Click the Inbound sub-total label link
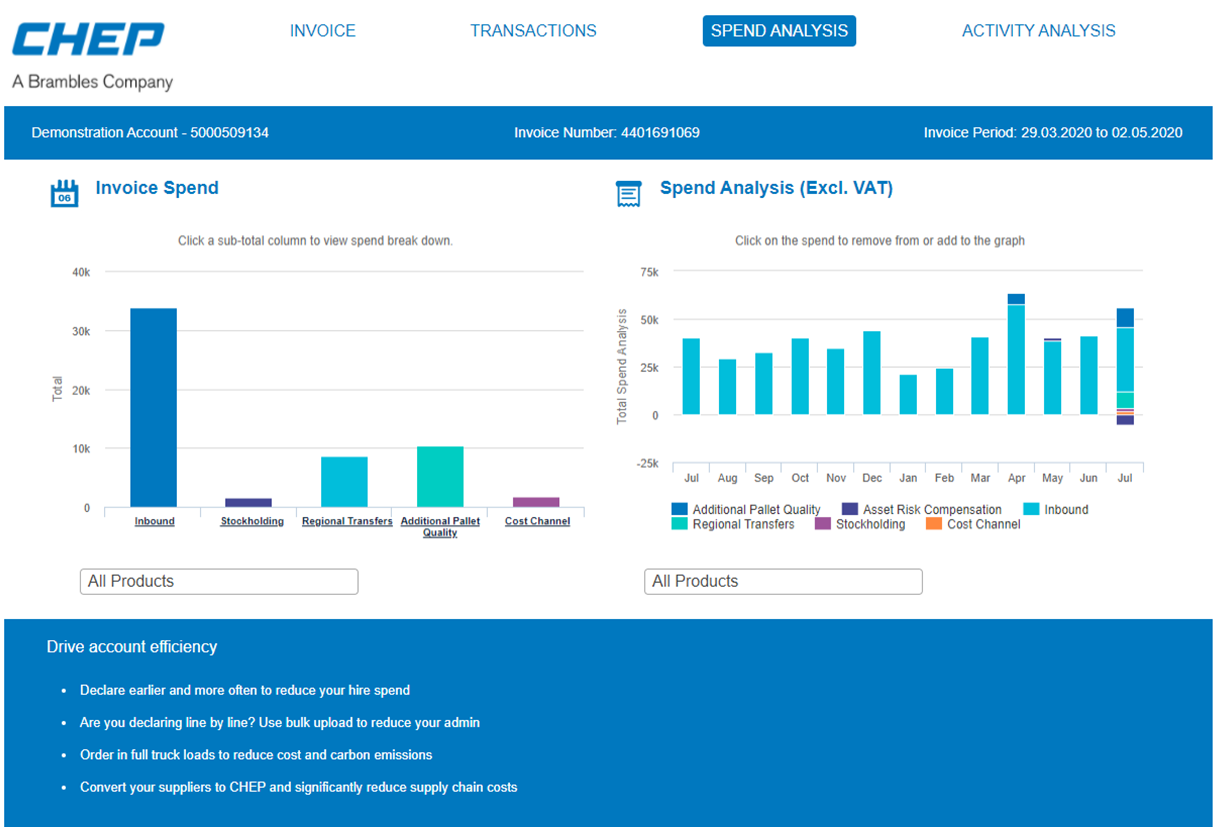 tap(154, 521)
